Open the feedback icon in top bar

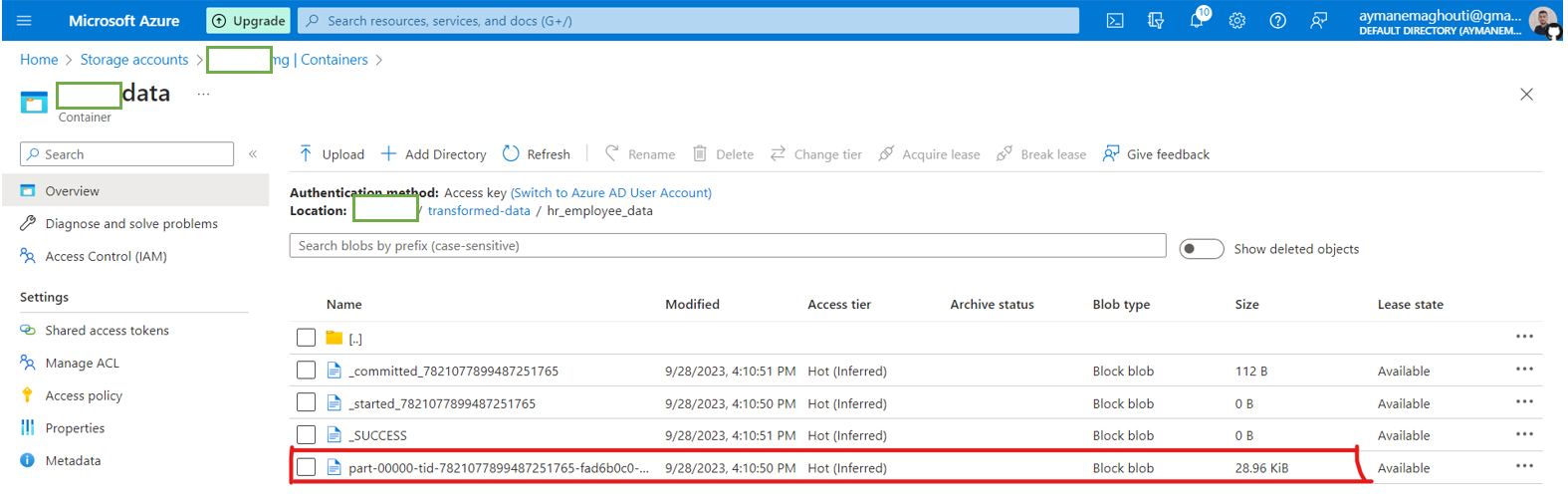tap(1318, 21)
